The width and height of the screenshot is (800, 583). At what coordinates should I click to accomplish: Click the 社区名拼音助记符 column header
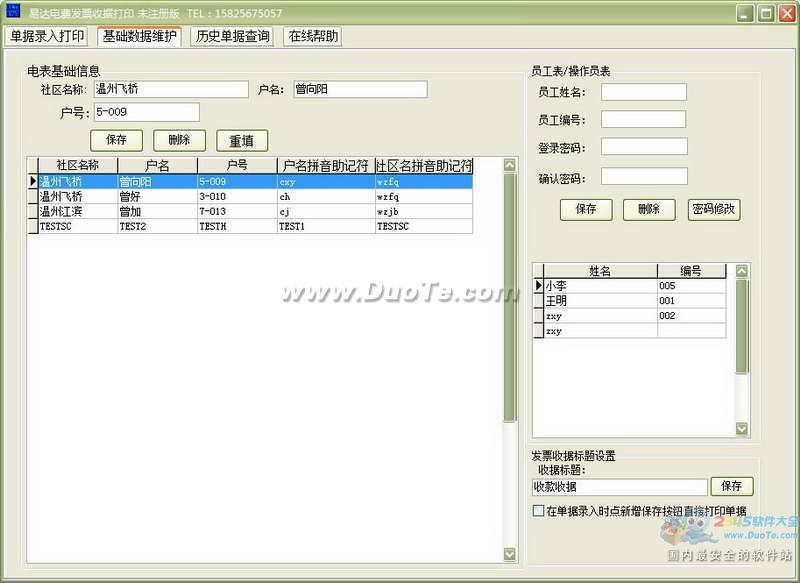tap(424, 165)
